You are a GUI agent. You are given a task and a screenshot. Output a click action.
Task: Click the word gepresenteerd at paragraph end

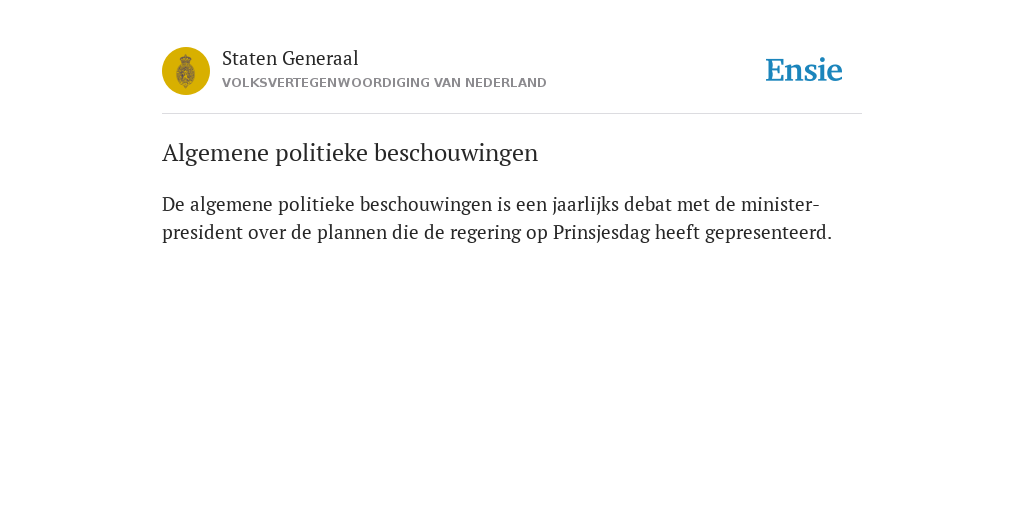[769, 233]
